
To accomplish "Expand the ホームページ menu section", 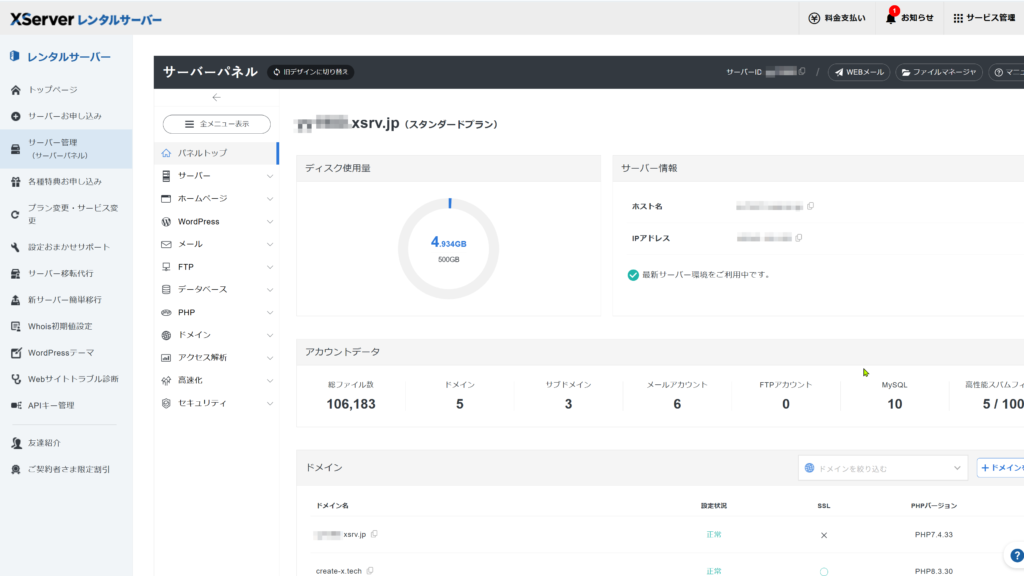I will tap(216, 199).
